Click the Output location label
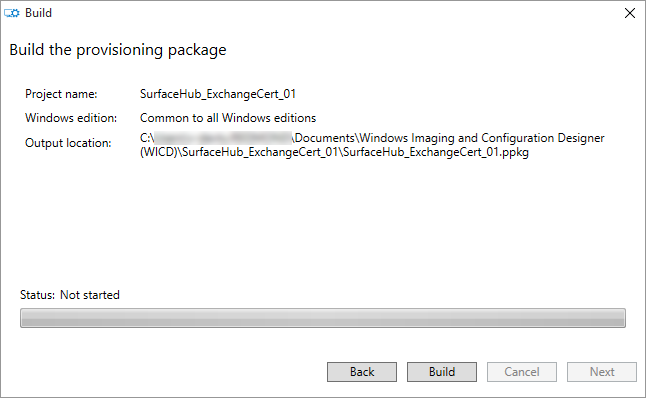 68,143
